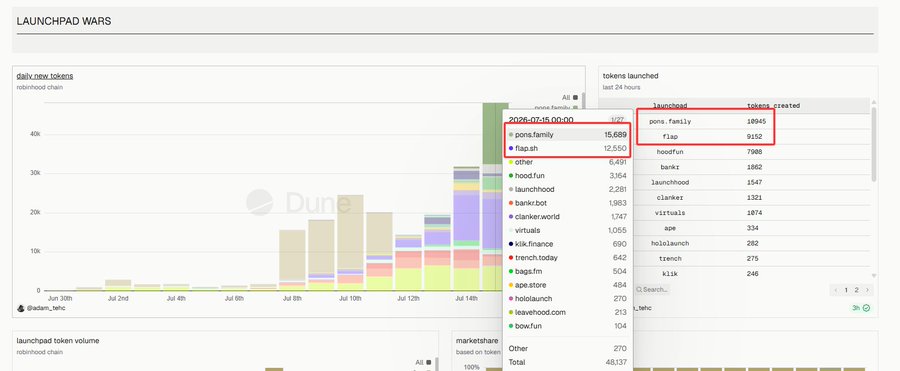Sort table by tokens_created column header

773,106
